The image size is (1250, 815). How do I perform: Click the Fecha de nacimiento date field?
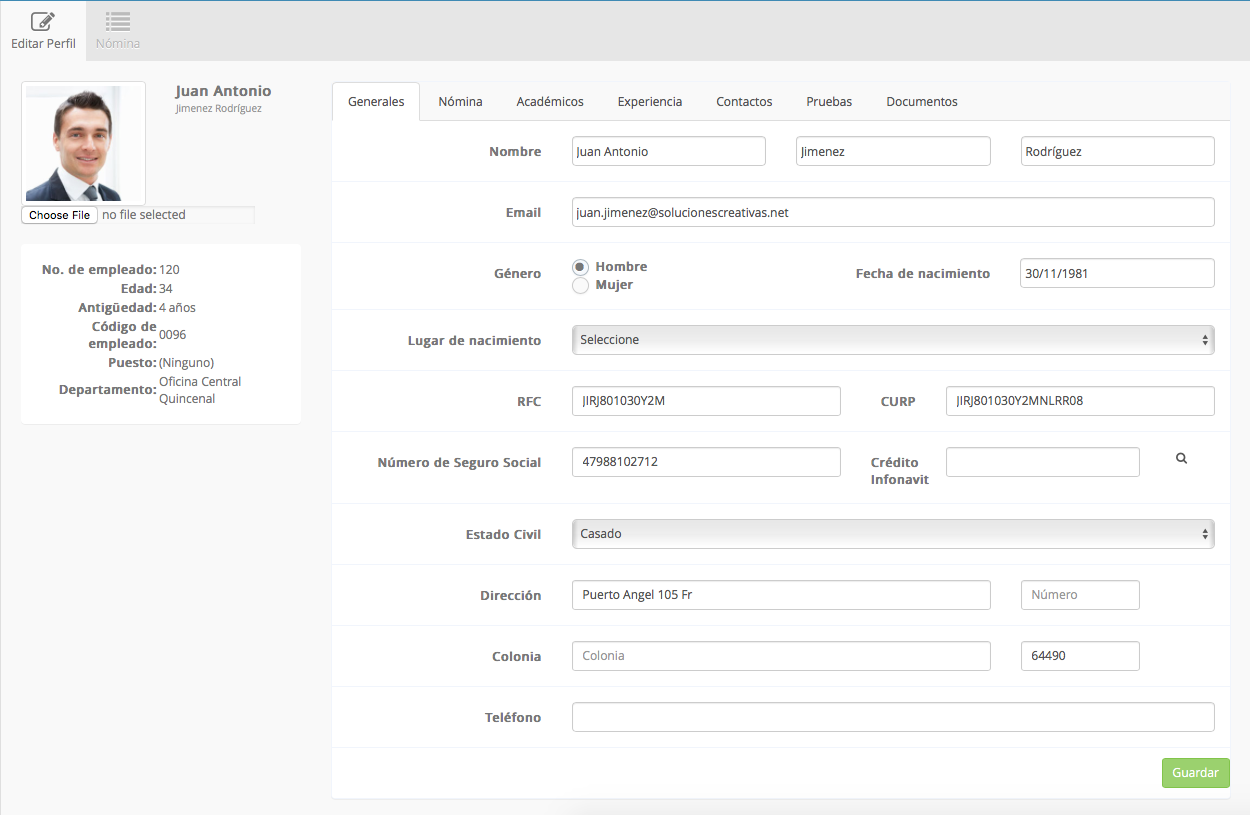(1117, 273)
